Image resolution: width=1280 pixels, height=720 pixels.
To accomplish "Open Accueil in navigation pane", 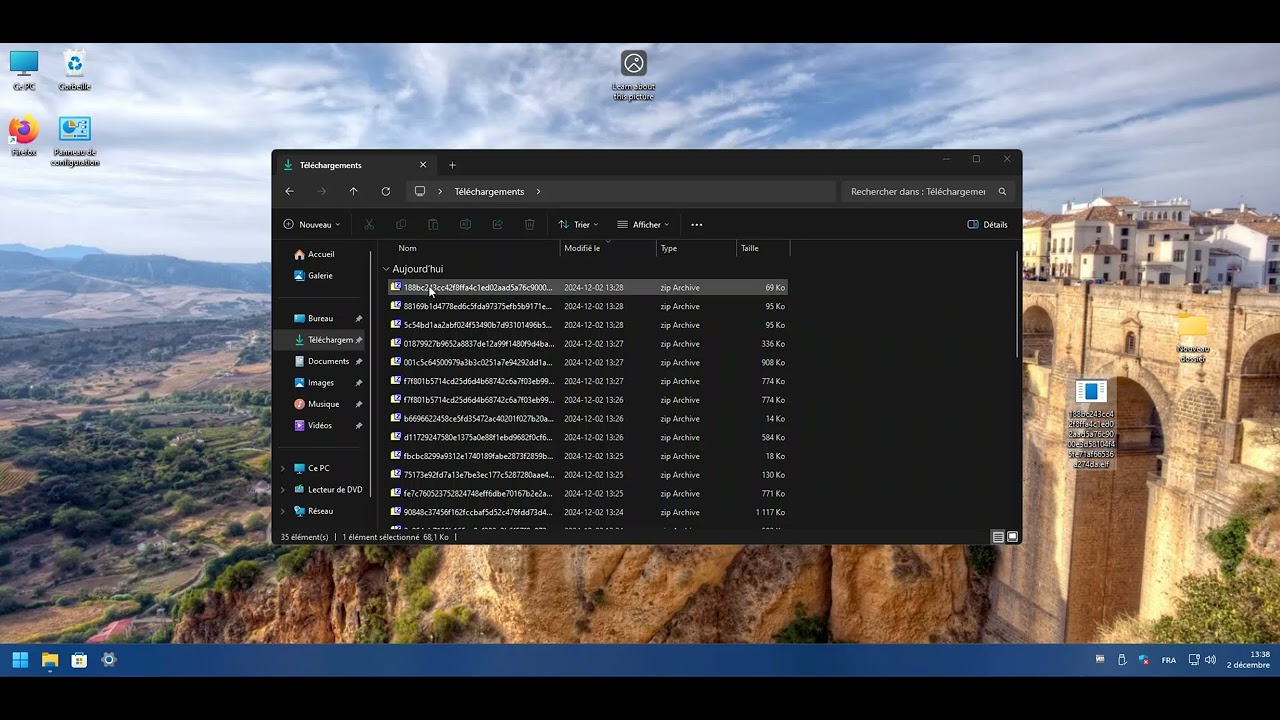I will (x=321, y=255).
